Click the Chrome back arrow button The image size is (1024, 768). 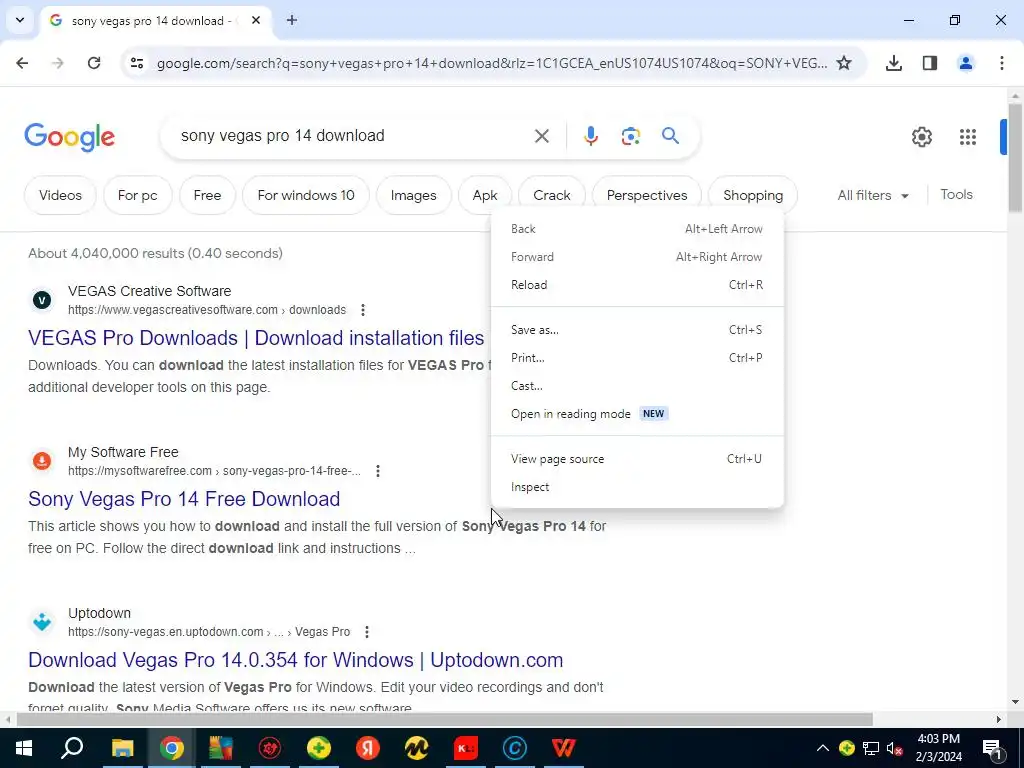[x=22, y=63]
